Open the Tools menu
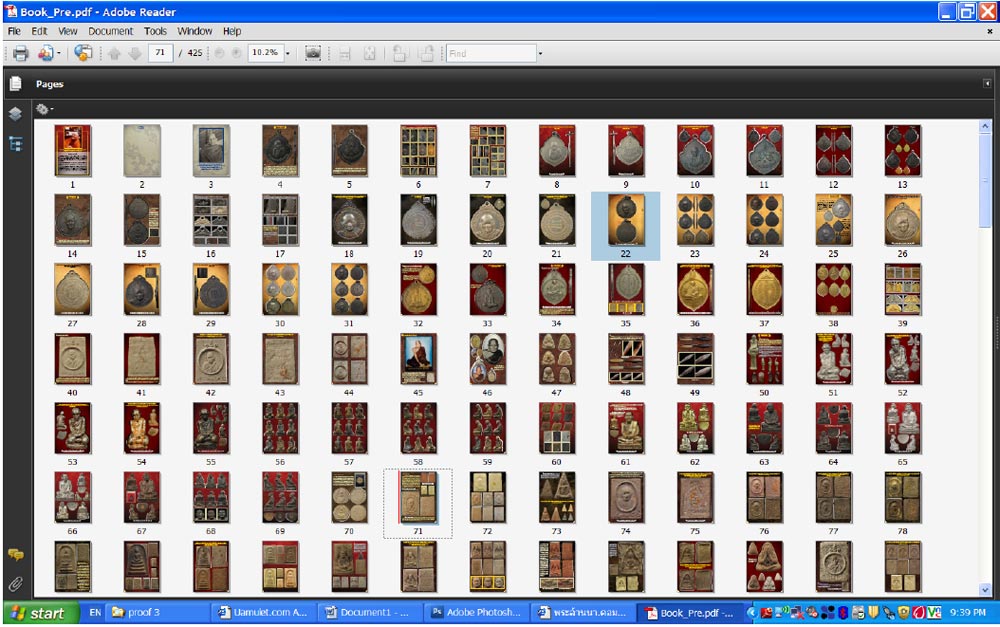1000x627 pixels. [x=155, y=31]
